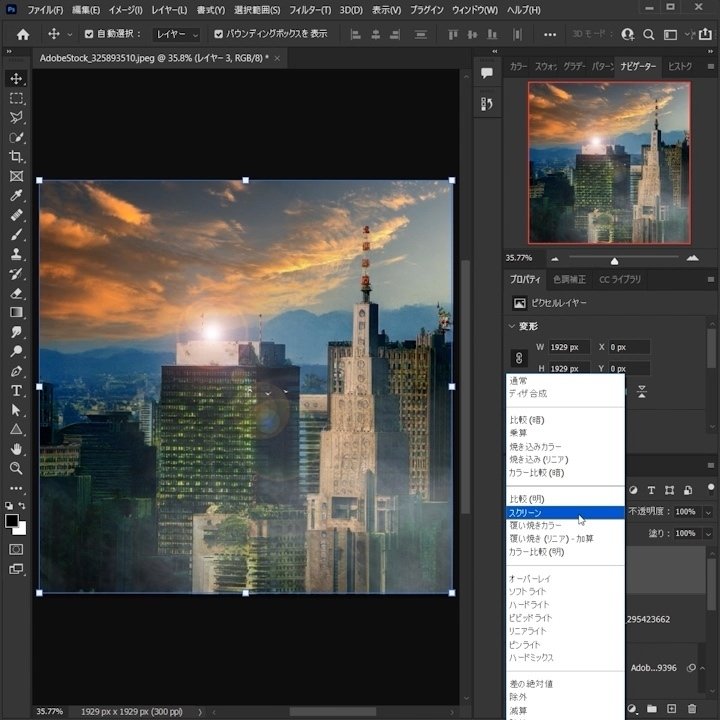
Task: Select the Zoom tool
Action: pos(16,468)
